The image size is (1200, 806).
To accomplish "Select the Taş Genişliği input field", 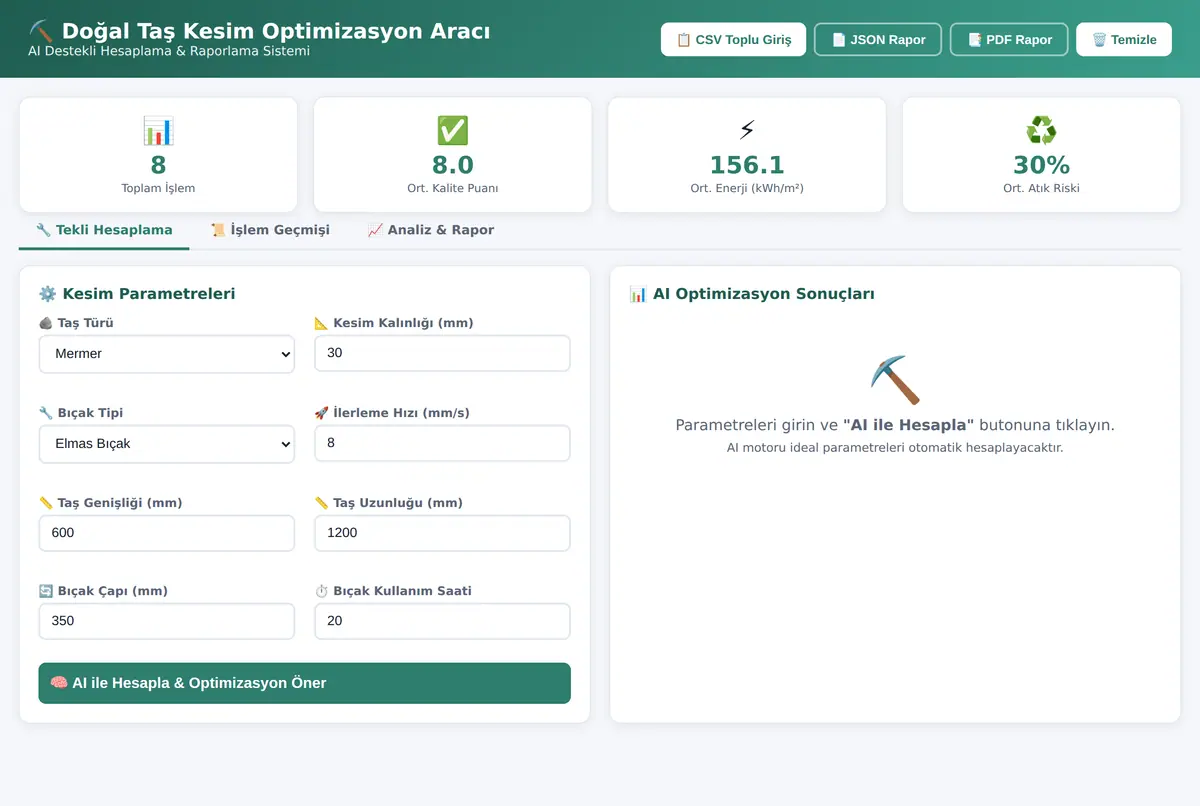I will pos(167,533).
